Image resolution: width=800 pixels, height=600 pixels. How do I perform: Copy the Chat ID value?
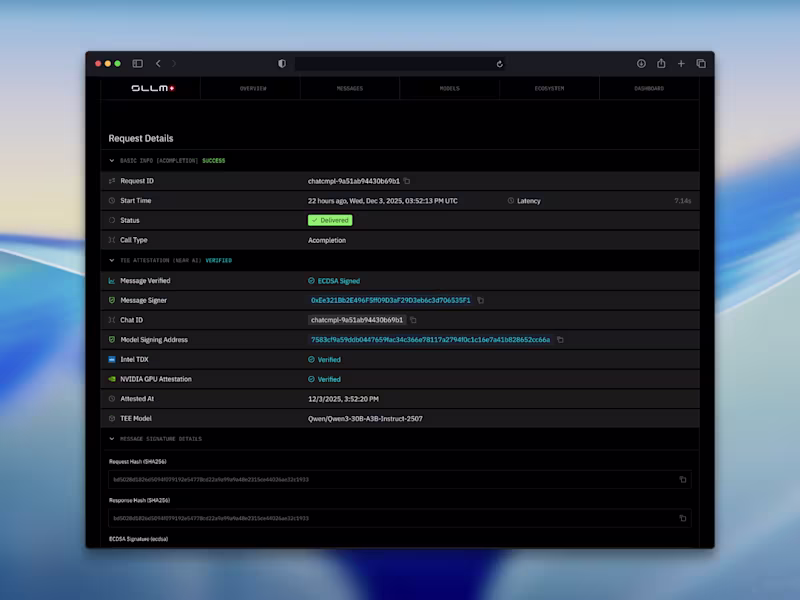[413, 320]
